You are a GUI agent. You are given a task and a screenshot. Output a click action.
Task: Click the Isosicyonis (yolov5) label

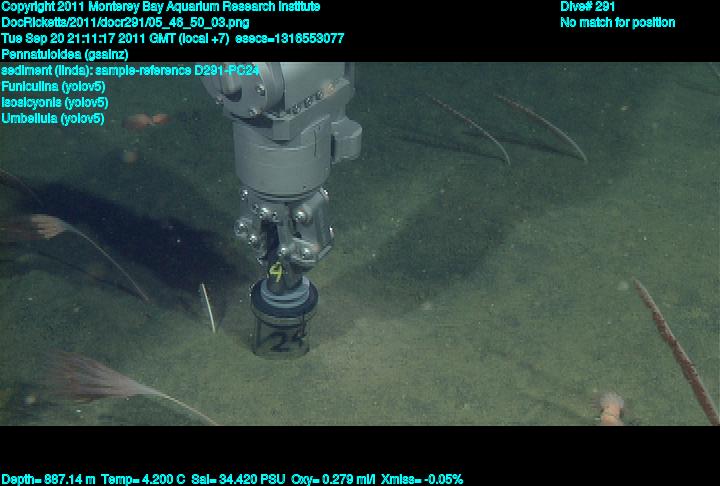[55, 103]
